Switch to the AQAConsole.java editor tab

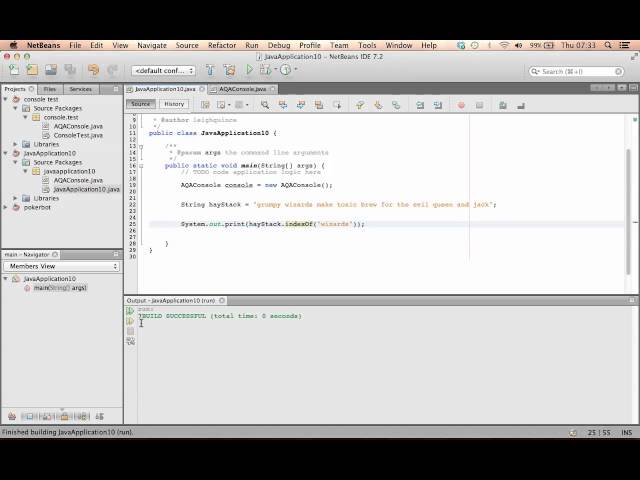tap(242, 89)
